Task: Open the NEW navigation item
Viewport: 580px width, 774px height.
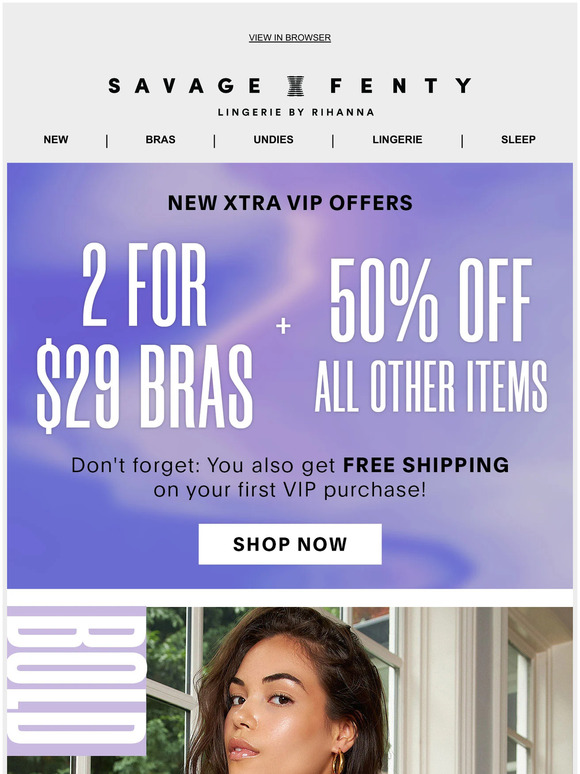Action: [56, 140]
